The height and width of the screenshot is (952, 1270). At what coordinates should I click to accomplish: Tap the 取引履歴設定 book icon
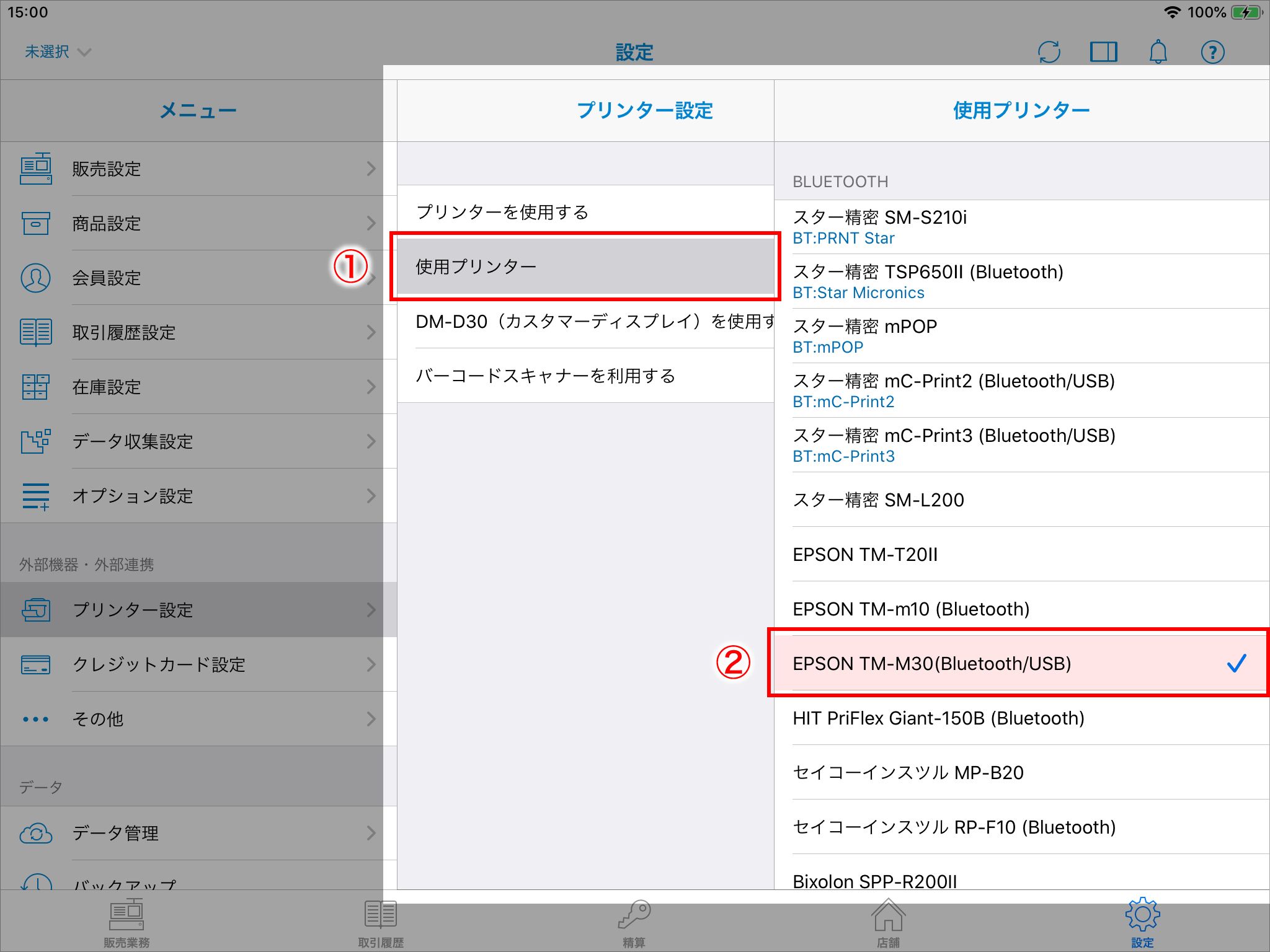(x=36, y=332)
